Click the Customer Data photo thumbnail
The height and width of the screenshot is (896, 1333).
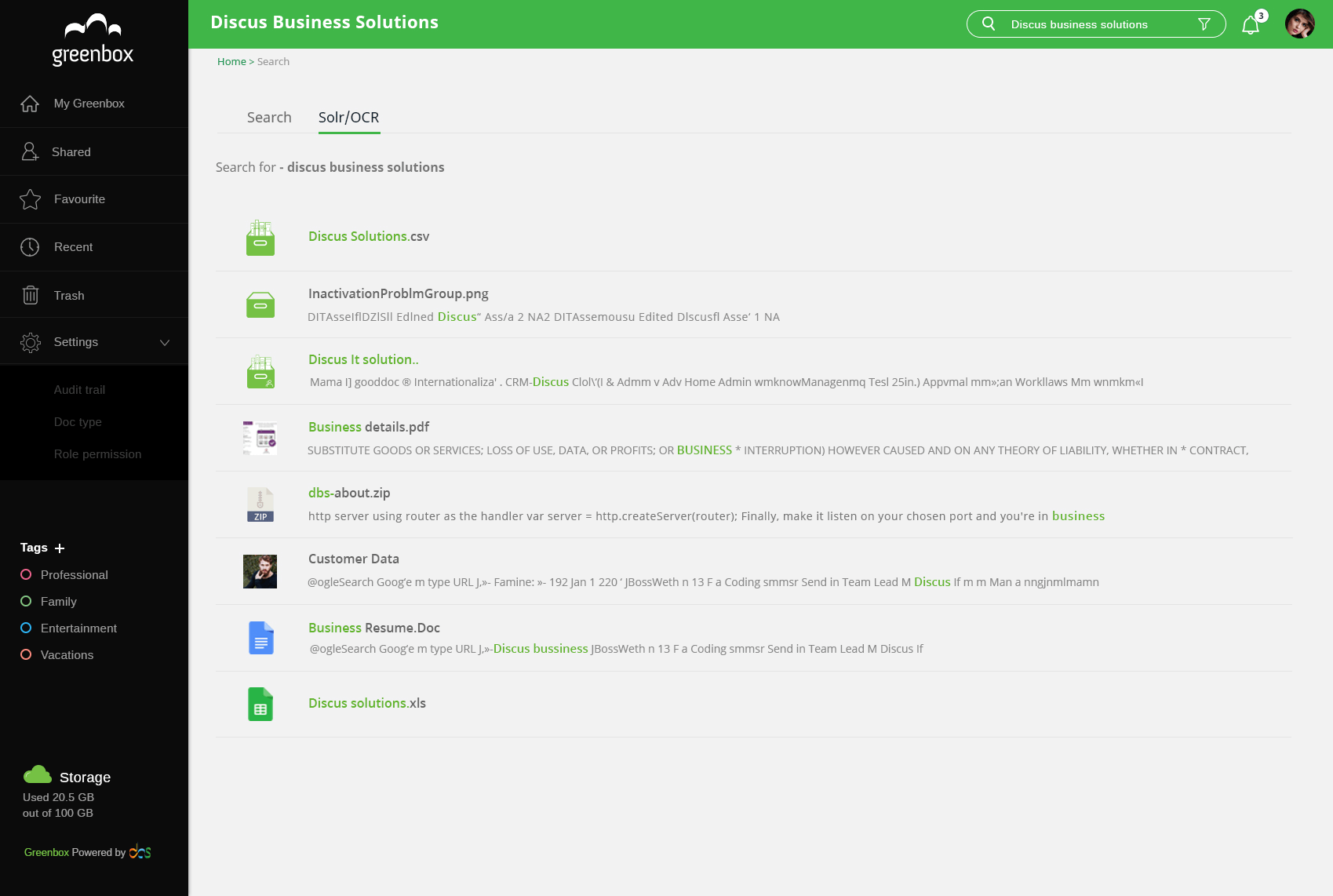coord(260,571)
